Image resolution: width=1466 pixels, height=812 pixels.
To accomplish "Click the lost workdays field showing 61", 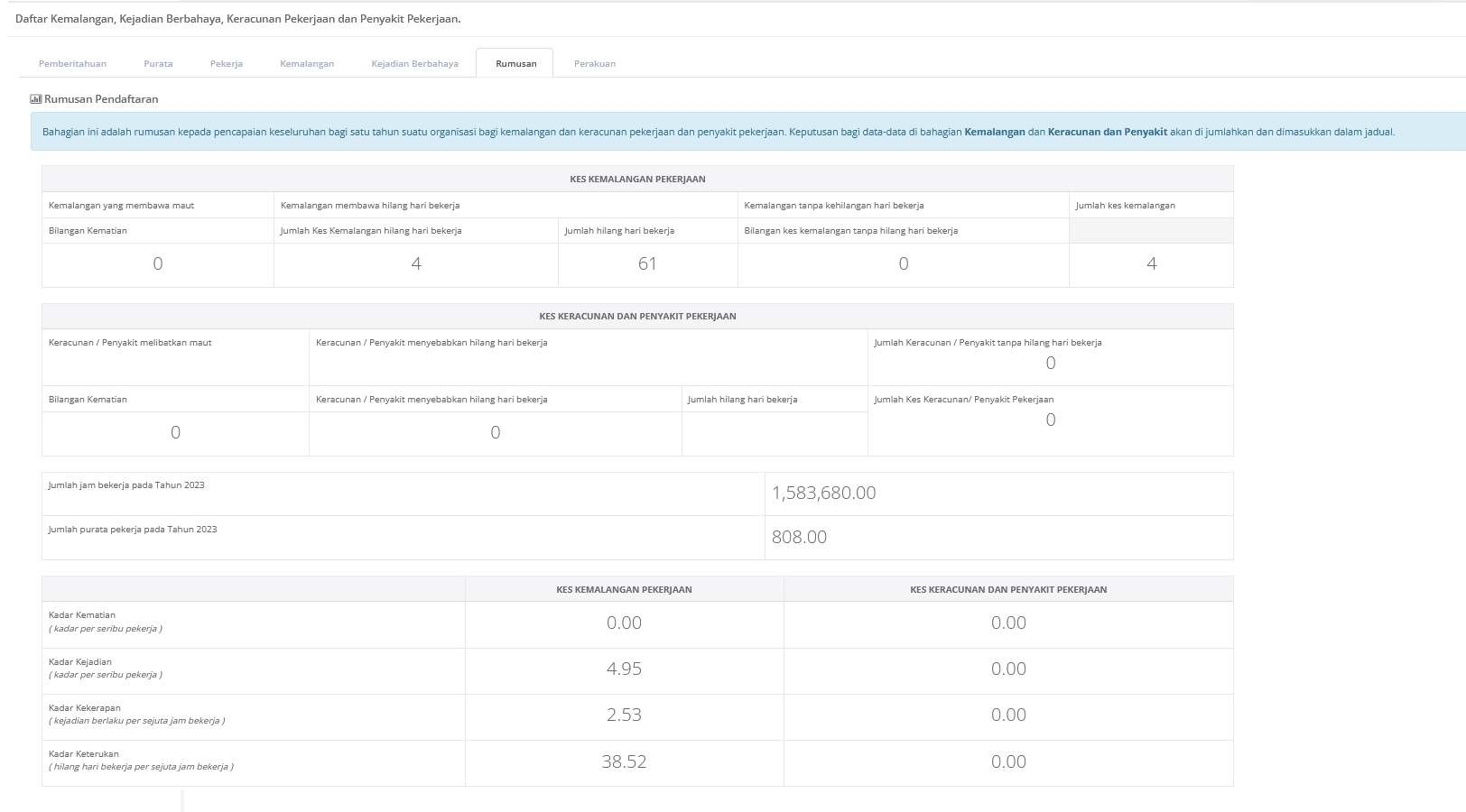I will pos(647,264).
